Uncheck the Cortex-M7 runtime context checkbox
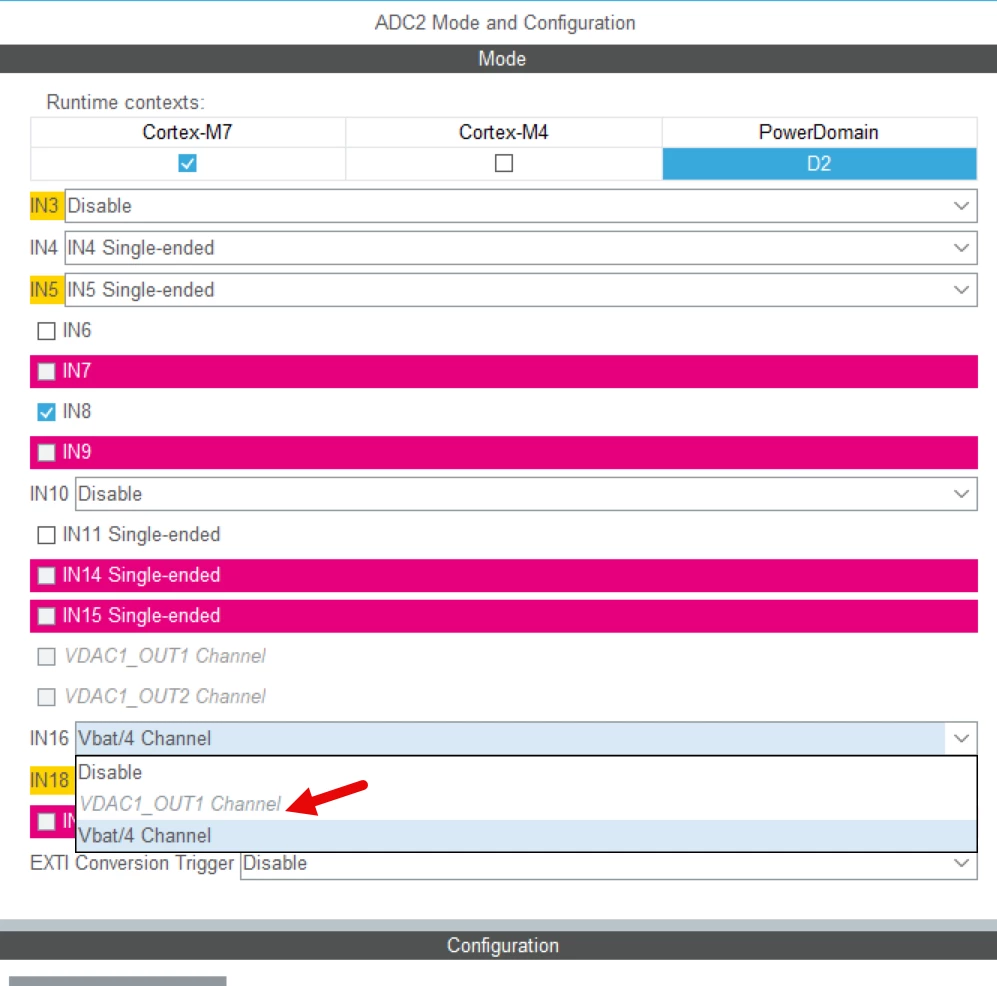 pyautogui.click(x=188, y=163)
